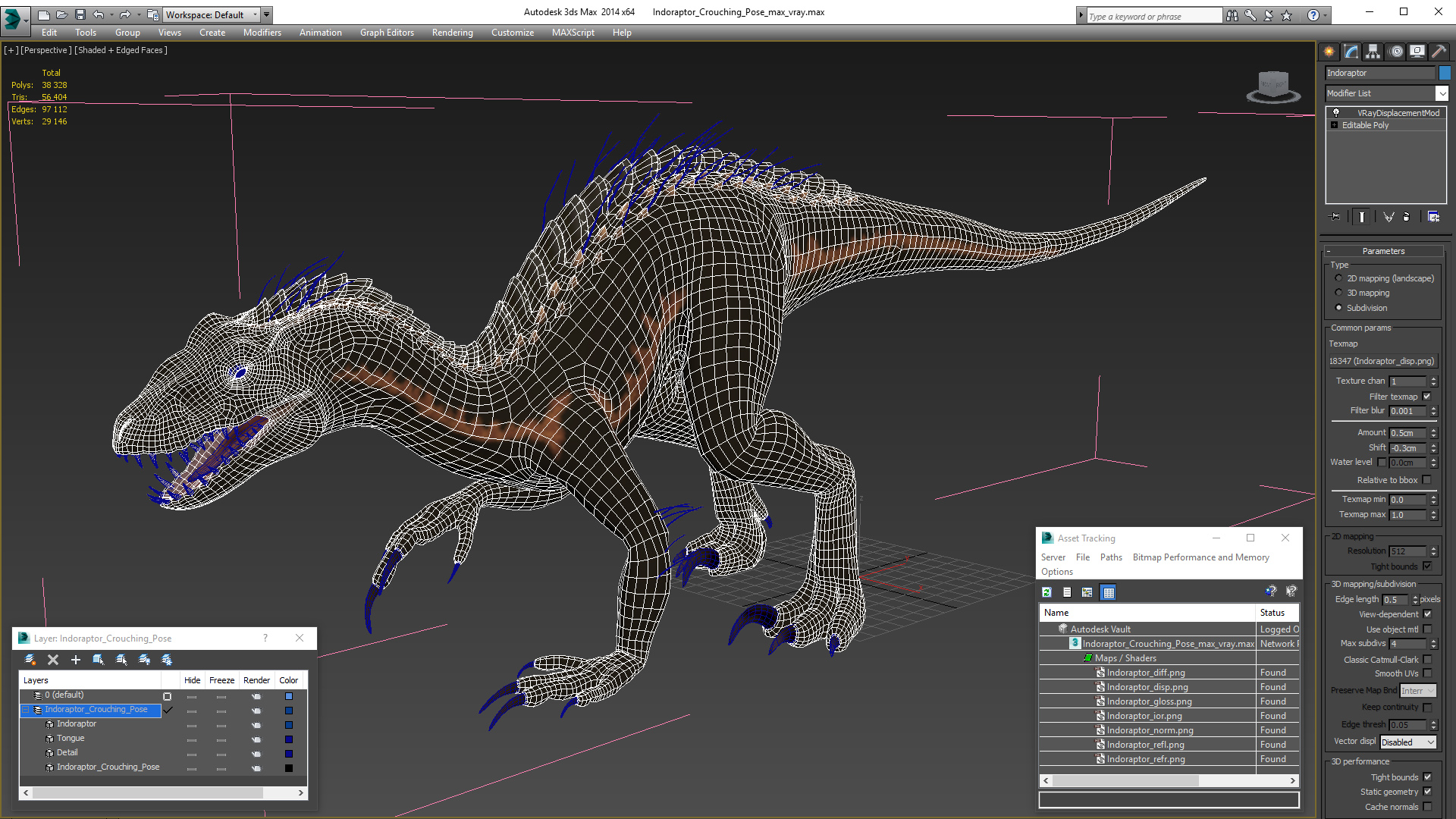Click the Save file icon in top toolbar

[80, 14]
